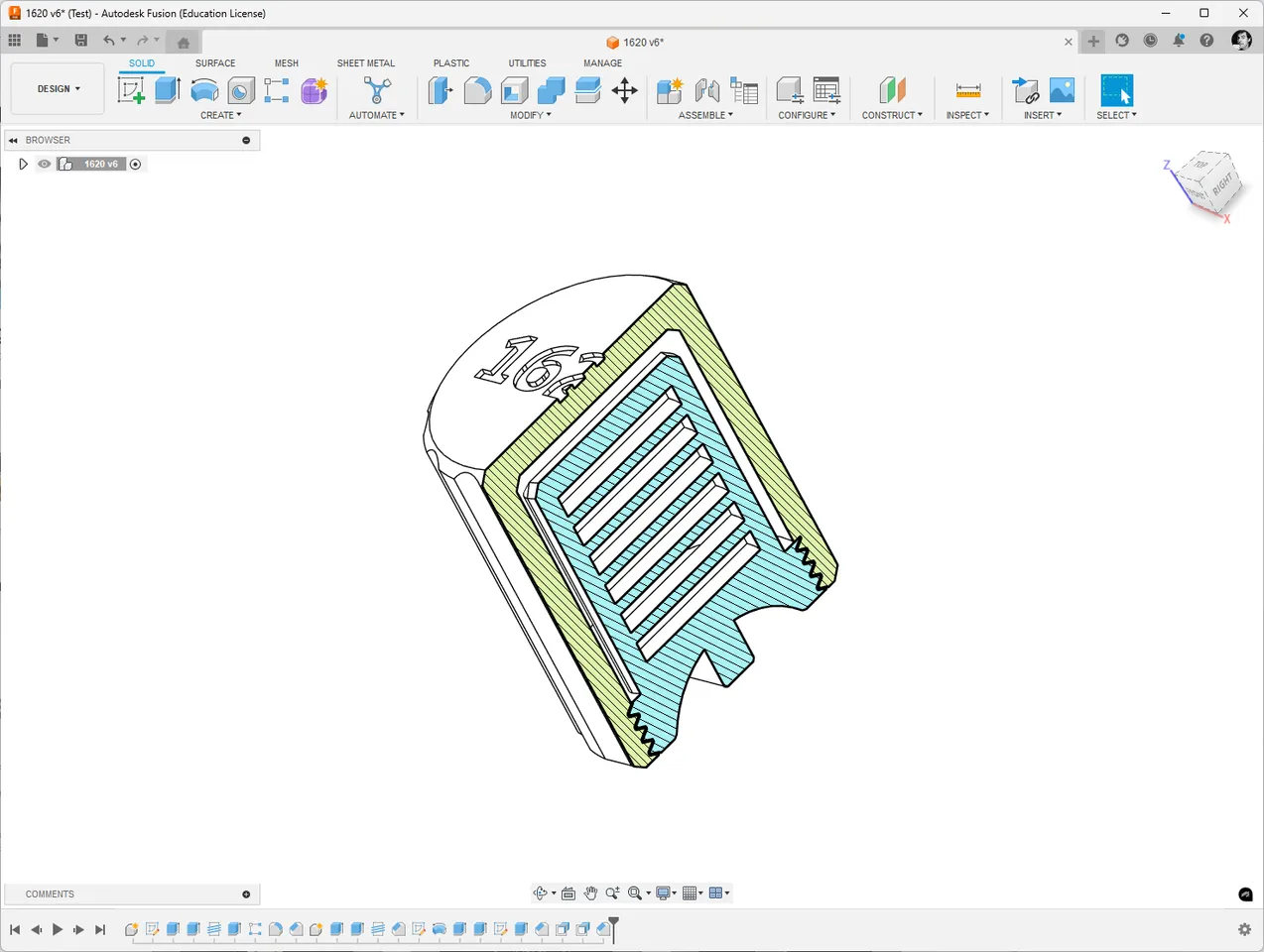The width and height of the screenshot is (1264, 952).
Task: Collapse the Browser panel with minus button
Action: (x=246, y=141)
